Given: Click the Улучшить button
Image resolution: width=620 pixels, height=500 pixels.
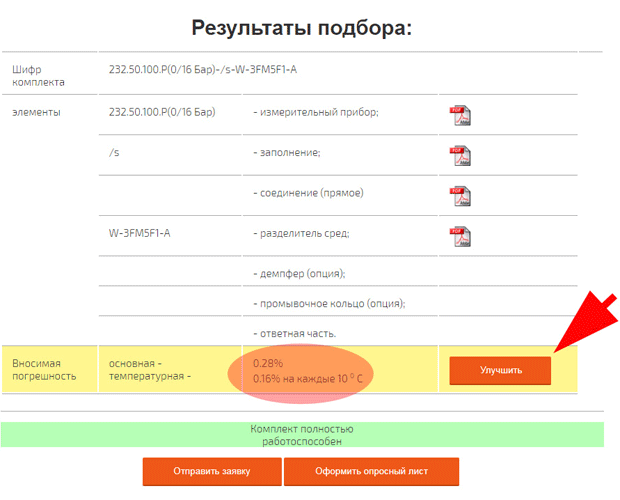Looking at the screenshot, I should (500, 370).
